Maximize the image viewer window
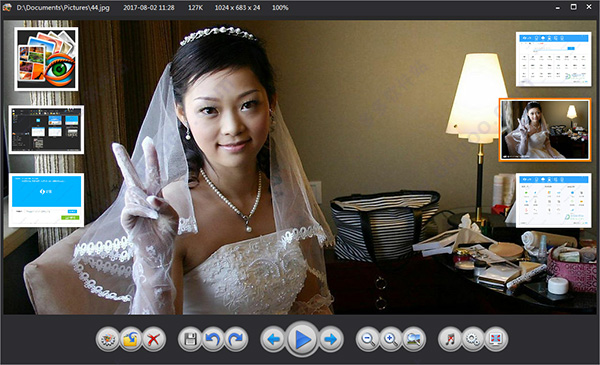Viewport: 600px width, 365px height. (x=574, y=7)
